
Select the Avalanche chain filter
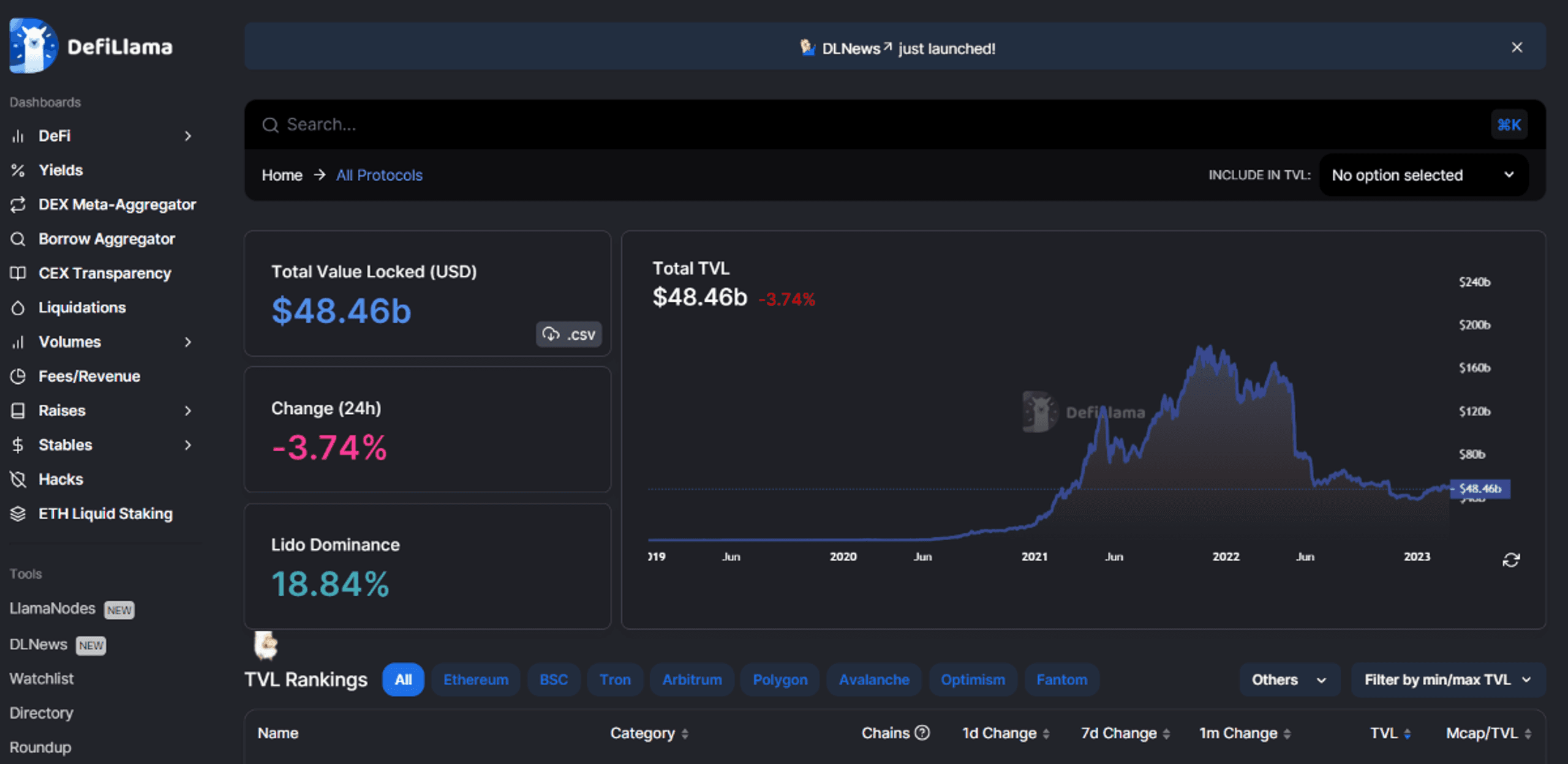874,680
